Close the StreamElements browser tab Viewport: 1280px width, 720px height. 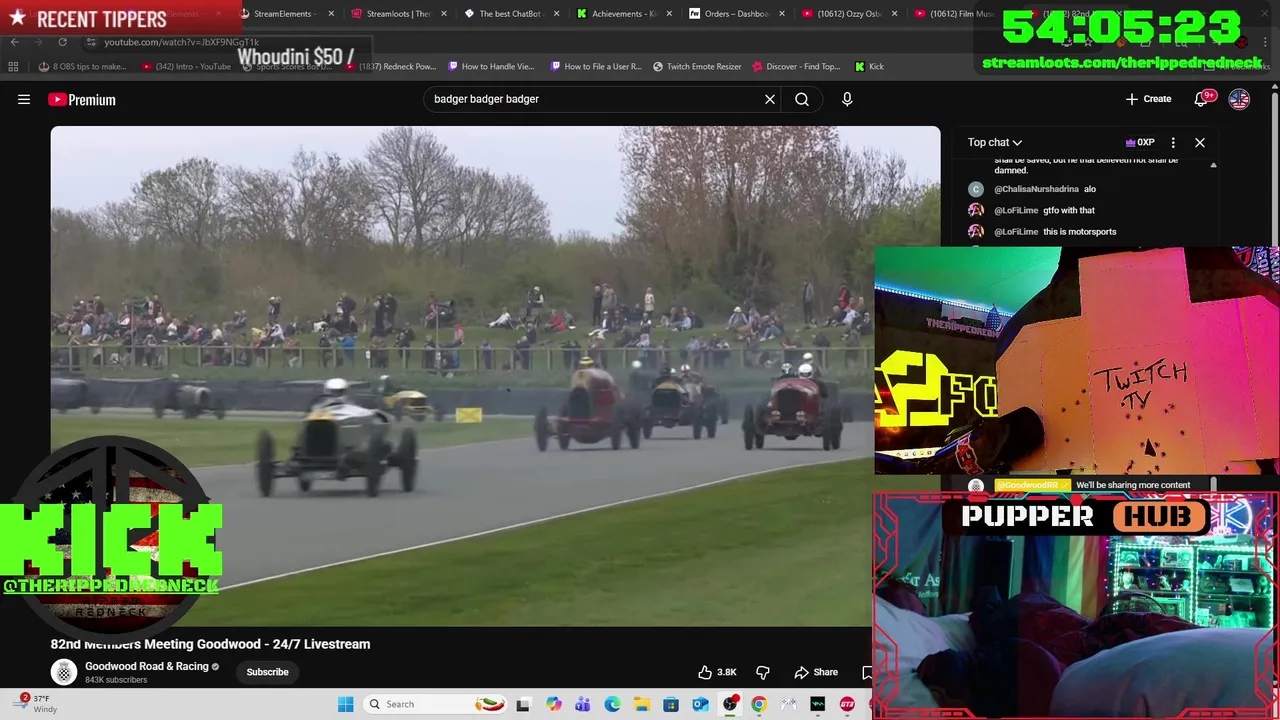(x=331, y=14)
